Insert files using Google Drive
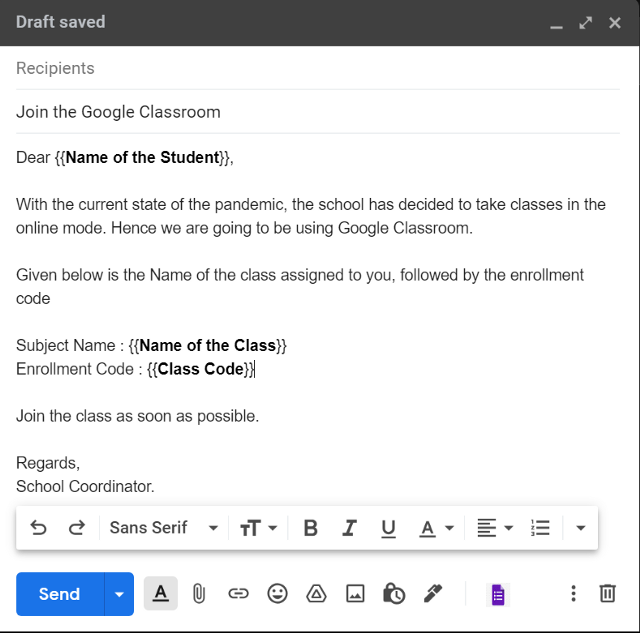This screenshot has height=633, width=640. (x=316, y=593)
